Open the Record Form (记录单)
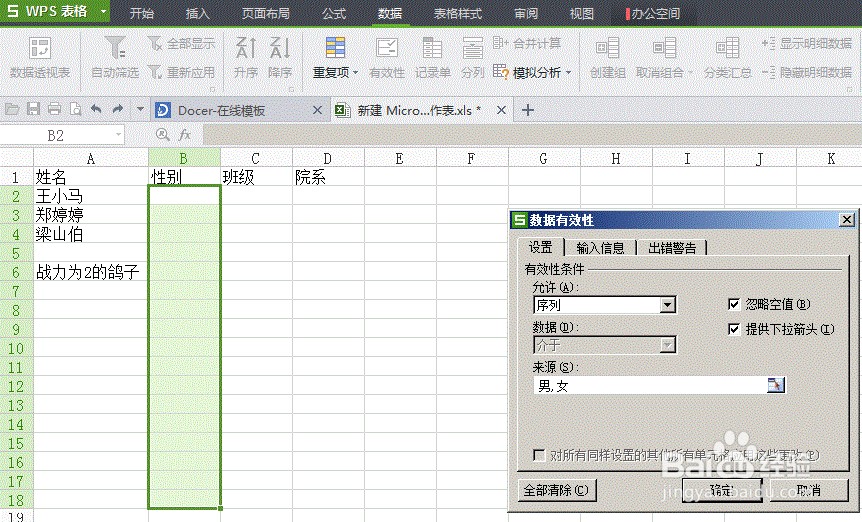Viewport: 862px width, 522px height. tap(433, 58)
